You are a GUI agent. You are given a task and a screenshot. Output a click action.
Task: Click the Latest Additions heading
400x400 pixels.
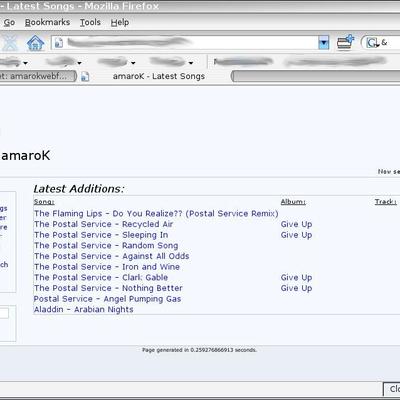pos(79,189)
